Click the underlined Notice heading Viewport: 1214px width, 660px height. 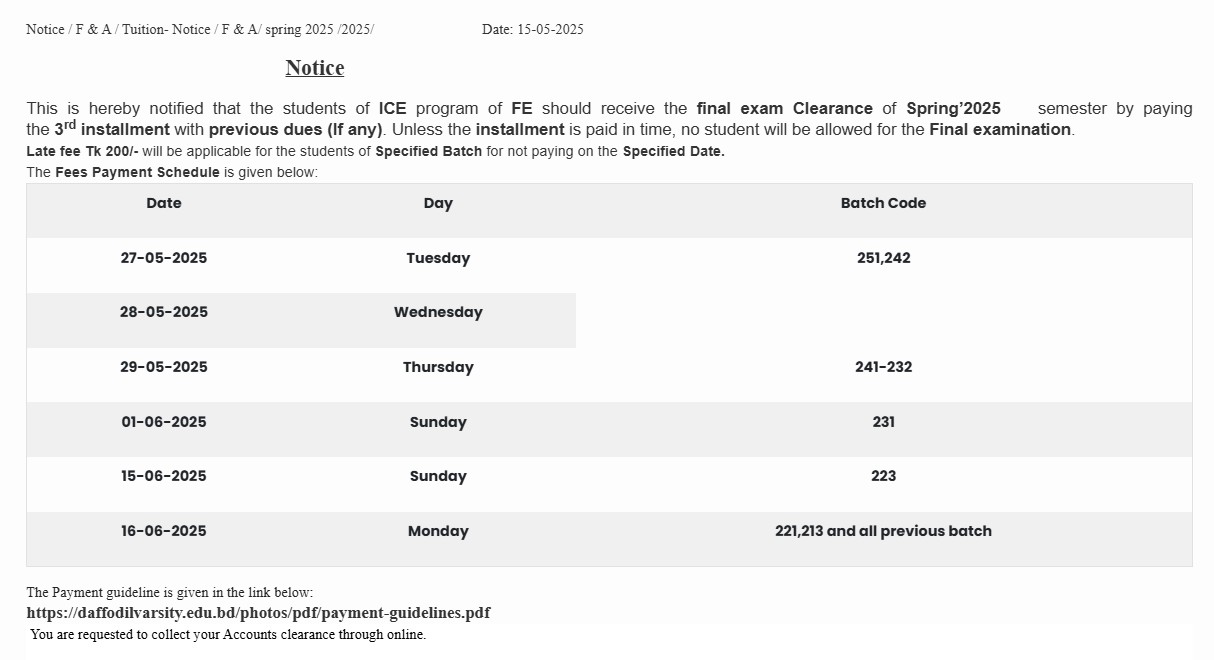315,68
